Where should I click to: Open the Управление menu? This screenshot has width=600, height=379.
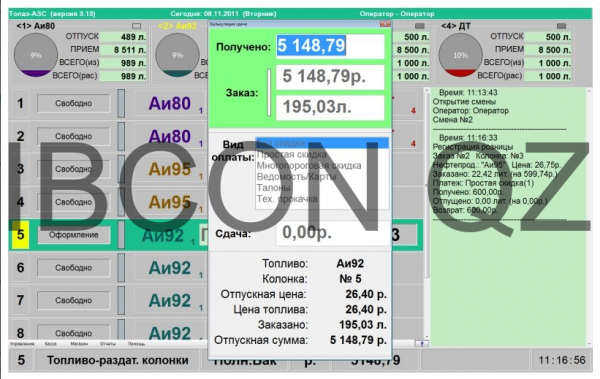tap(22, 344)
